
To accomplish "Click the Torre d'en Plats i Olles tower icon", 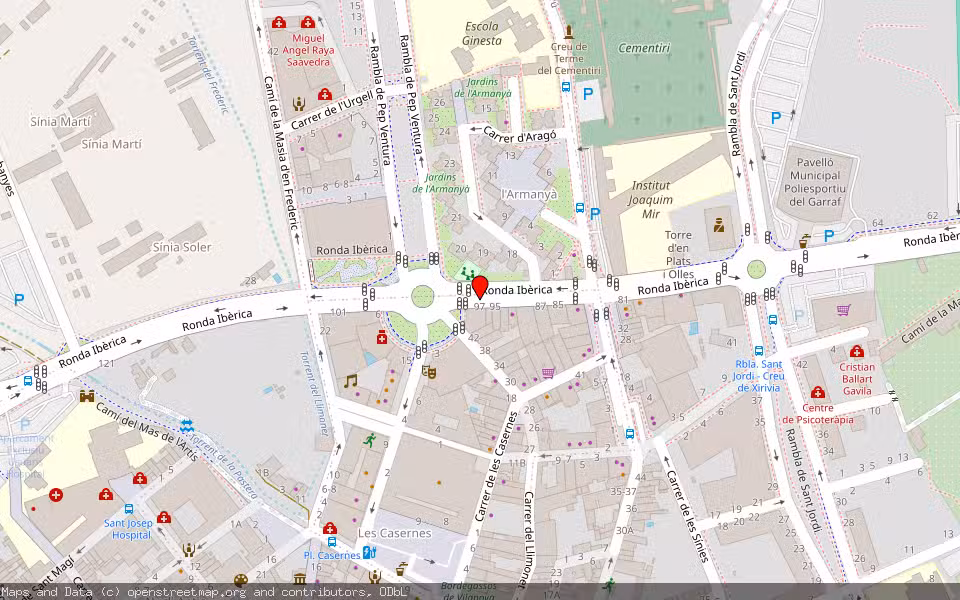I will coord(719,226).
